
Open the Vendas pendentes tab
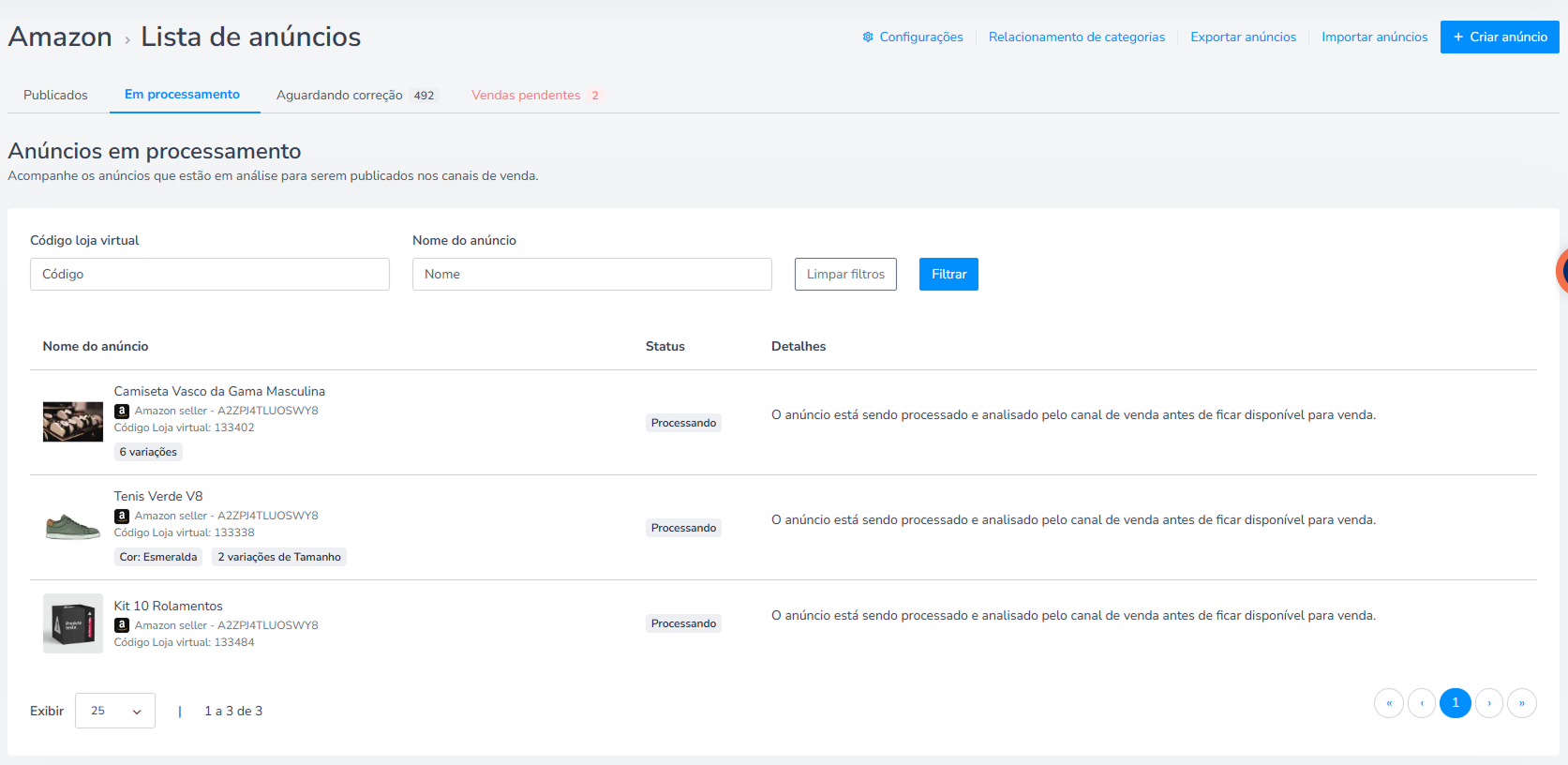pos(535,95)
